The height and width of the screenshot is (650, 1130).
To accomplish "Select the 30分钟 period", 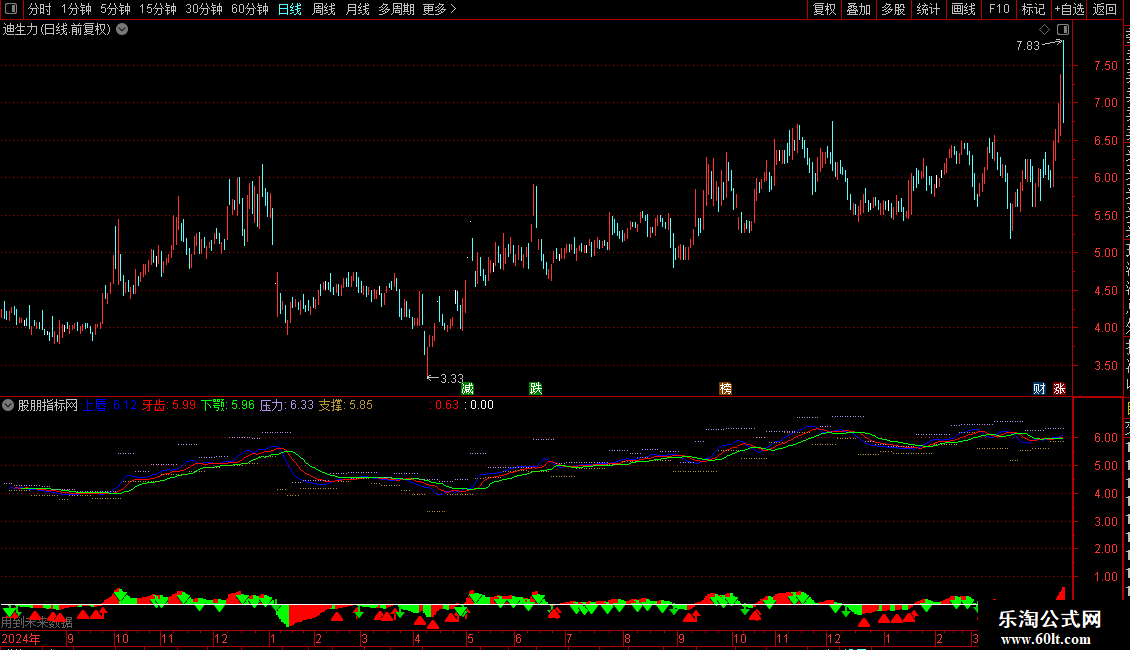I will coord(204,9).
